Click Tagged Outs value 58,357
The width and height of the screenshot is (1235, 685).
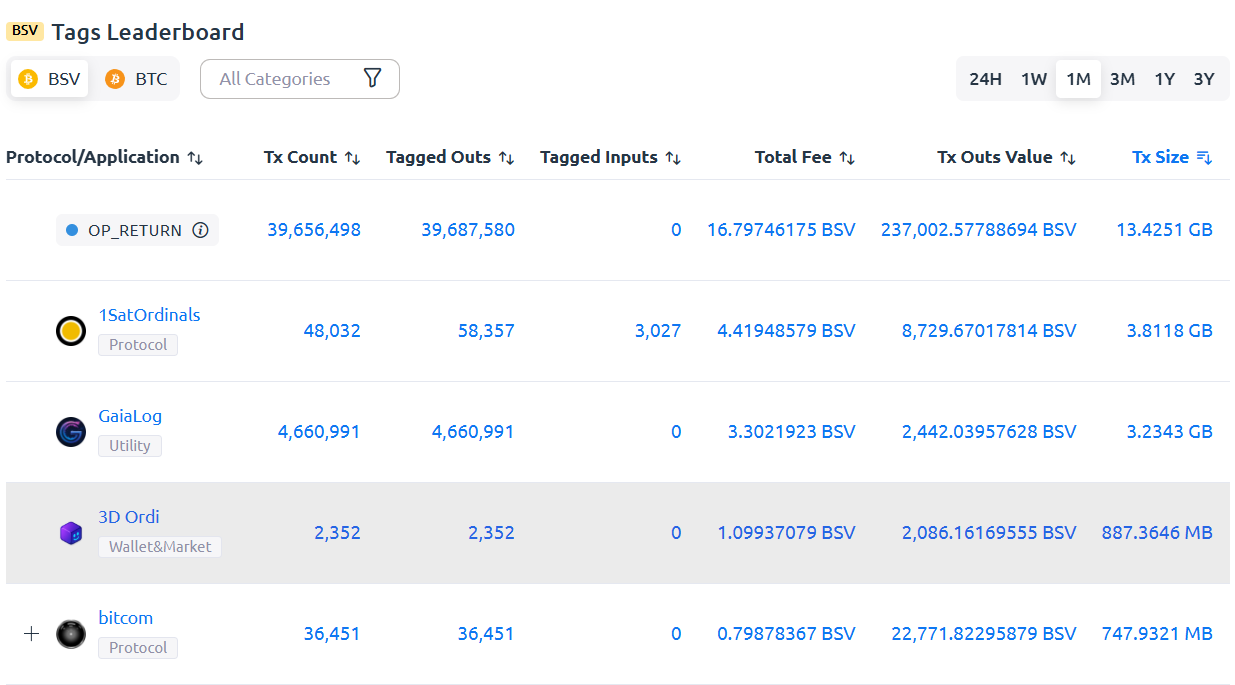pos(487,331)
